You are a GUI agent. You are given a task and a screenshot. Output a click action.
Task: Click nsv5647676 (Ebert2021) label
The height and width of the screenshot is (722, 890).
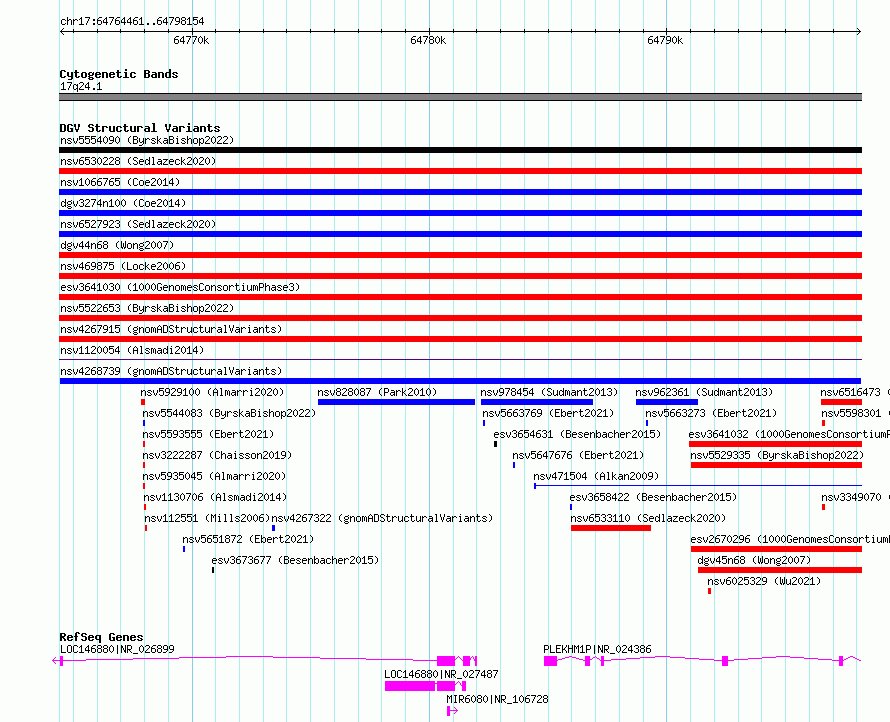pos(578,455)
